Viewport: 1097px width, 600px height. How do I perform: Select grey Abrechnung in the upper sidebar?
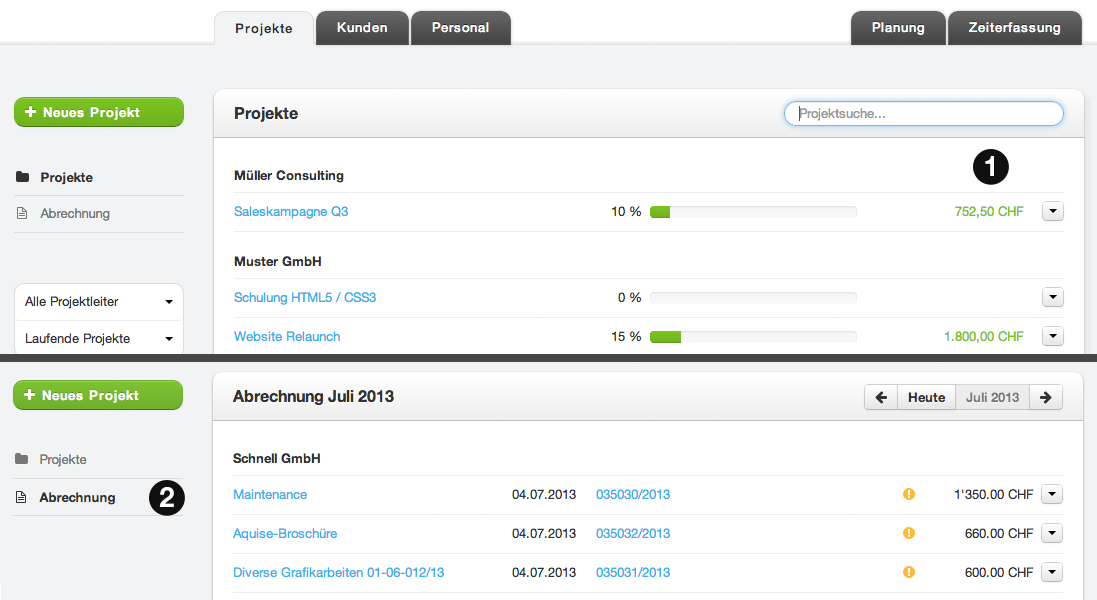[75, 214]
